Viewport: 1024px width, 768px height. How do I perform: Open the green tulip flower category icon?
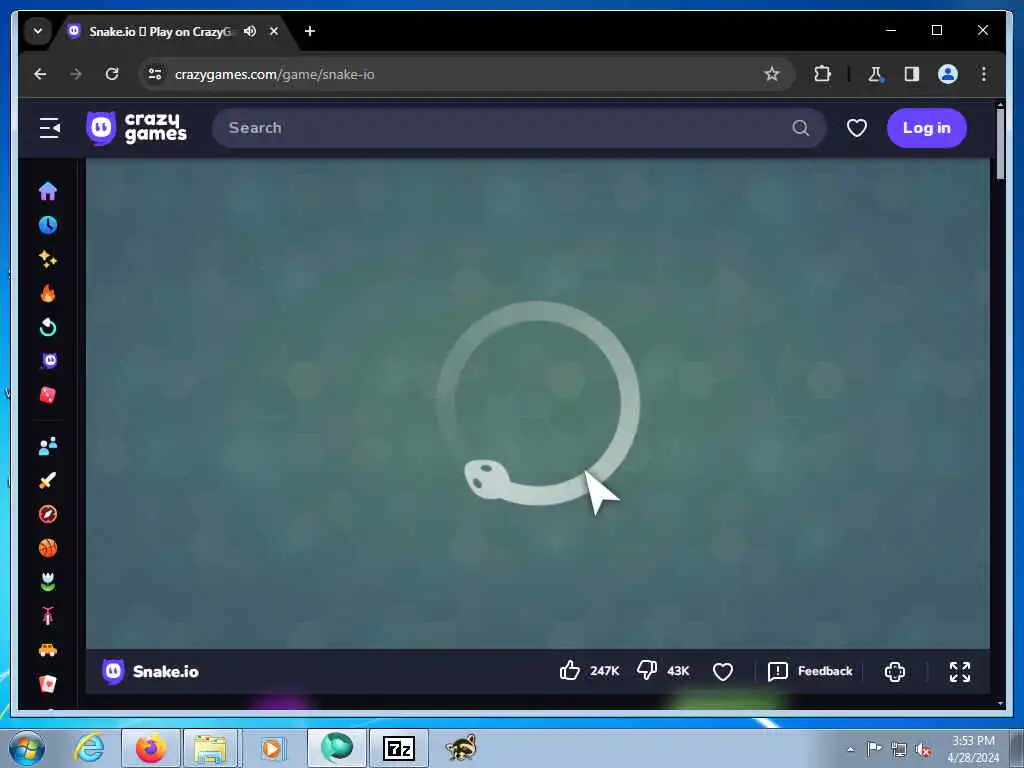(48, 582)
